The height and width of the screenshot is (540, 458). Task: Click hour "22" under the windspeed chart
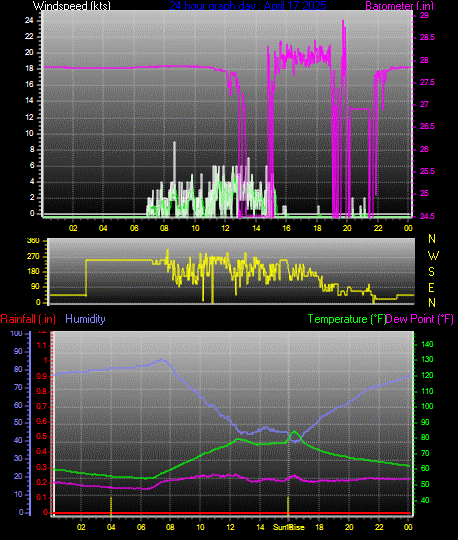[x=378, y=228]
